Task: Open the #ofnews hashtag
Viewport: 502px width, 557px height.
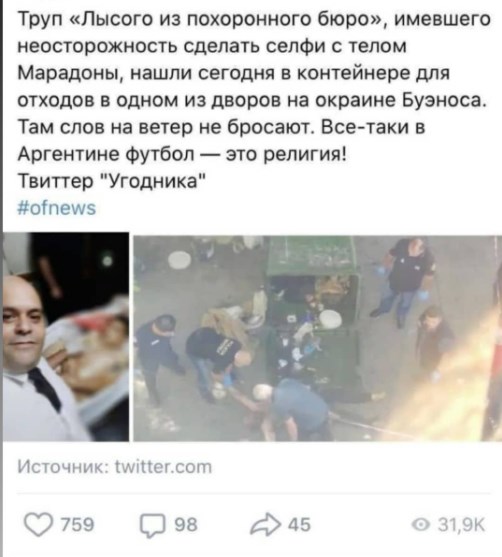Action: [57, 208]
